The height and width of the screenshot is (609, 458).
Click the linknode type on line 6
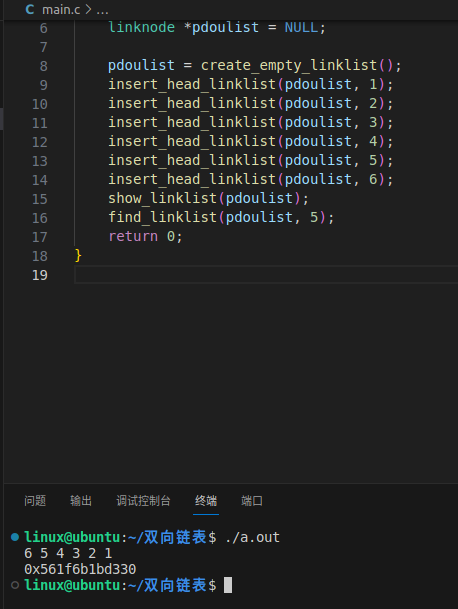tap(141, 27)
